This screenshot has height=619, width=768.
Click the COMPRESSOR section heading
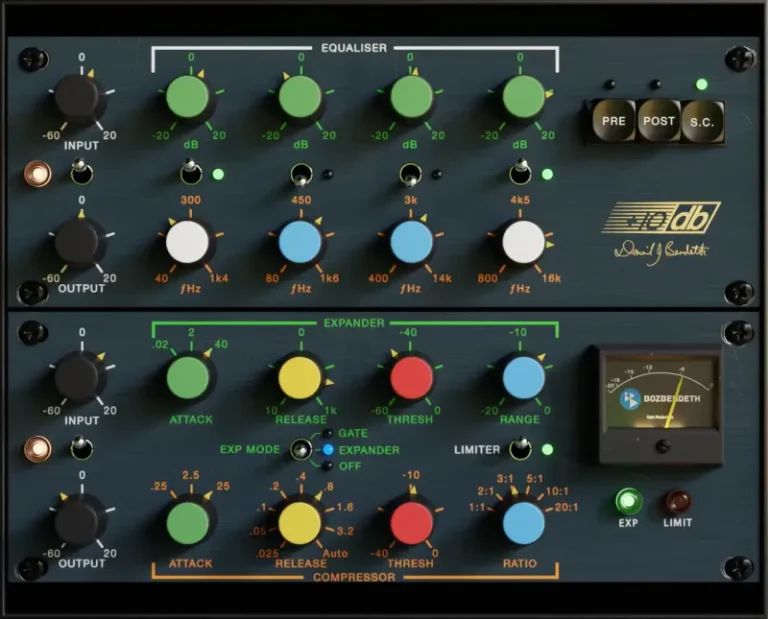(x=354, y=577)
